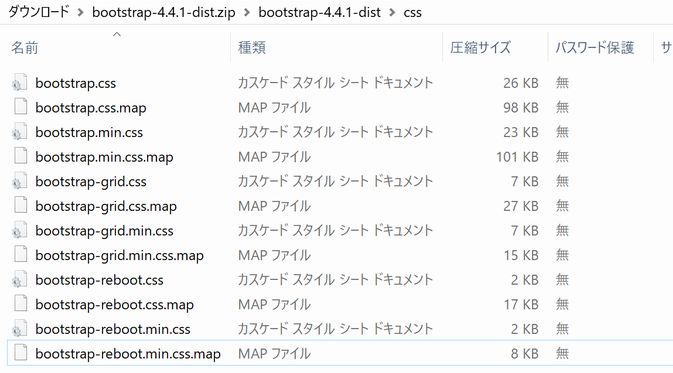This screenshot has width=673, height=373.
Task: Click password protection 無 for bootstrap-reboot.min.css.map
Action: (x=562, y=354)
